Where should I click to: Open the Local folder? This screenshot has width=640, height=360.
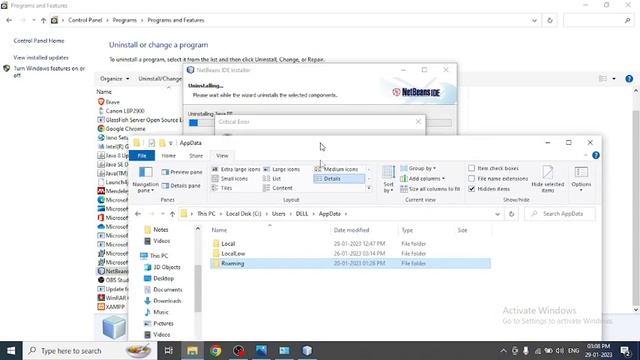click(228, 244)
